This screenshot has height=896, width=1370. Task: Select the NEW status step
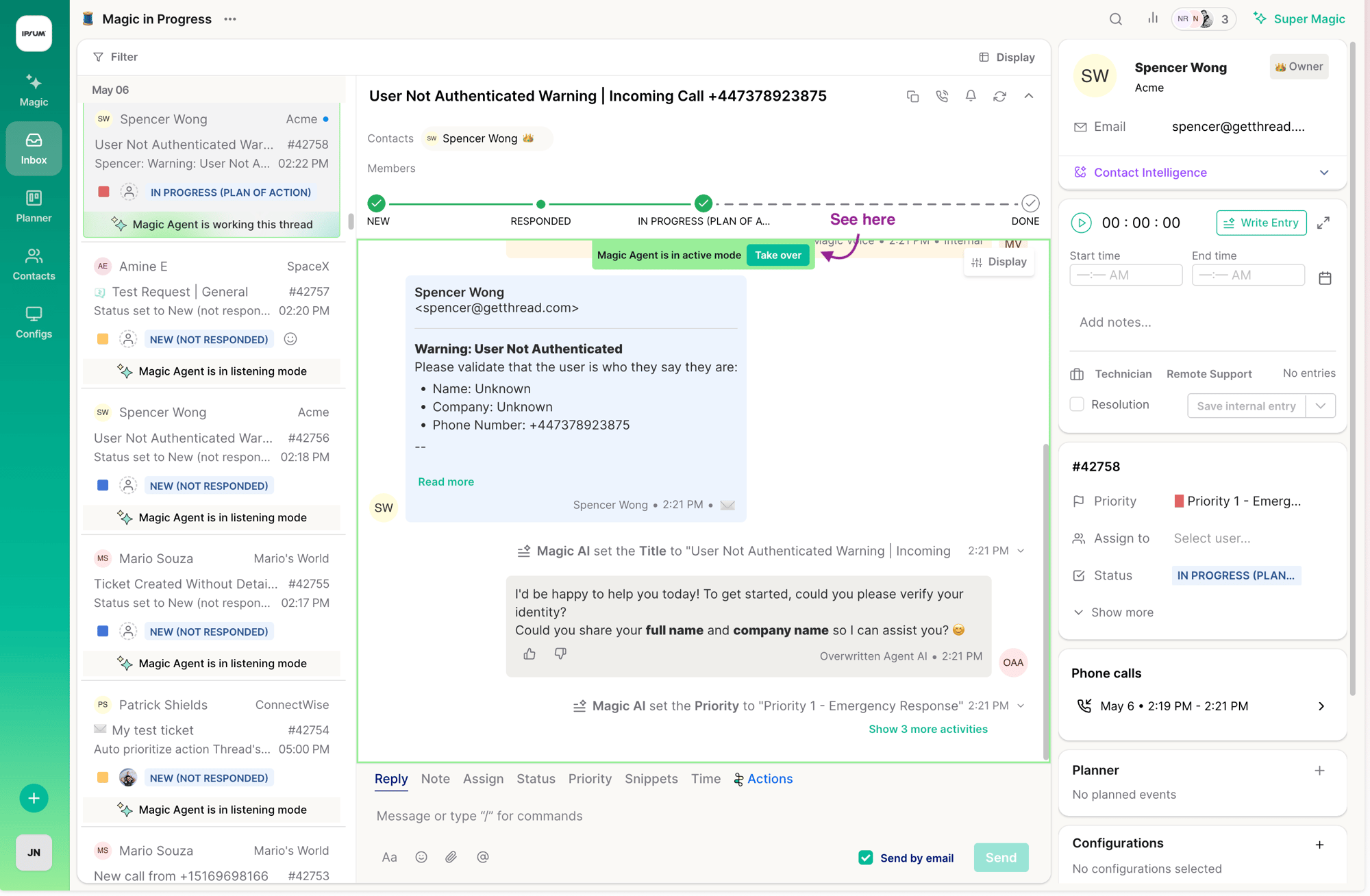tap(376, 203)
